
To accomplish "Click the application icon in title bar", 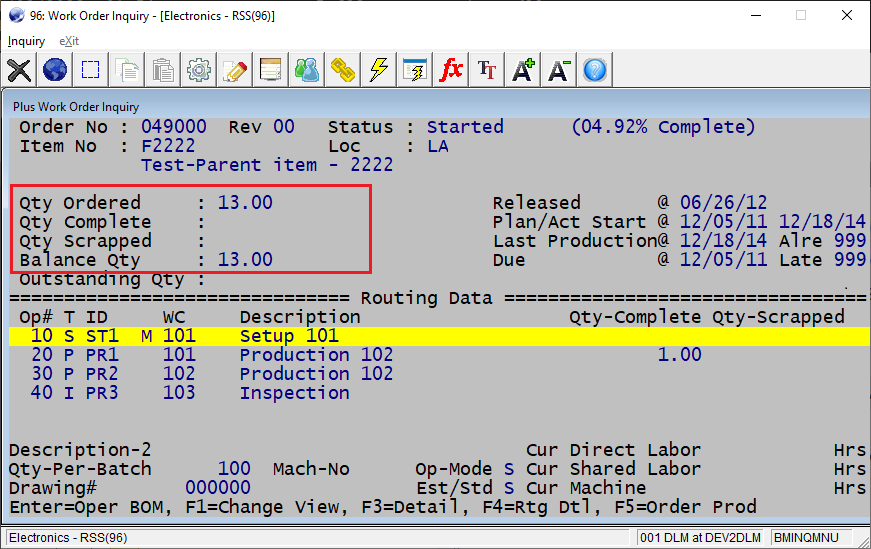I will pyautogui.click(x=17, y=15).
